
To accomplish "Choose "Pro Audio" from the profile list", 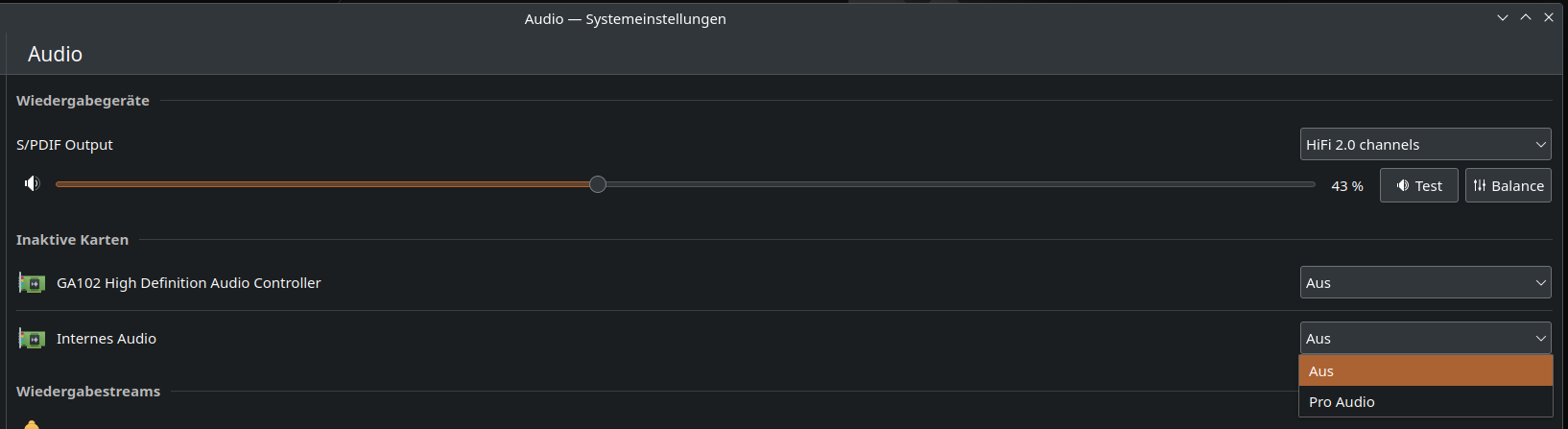I will pos(1426,402).
